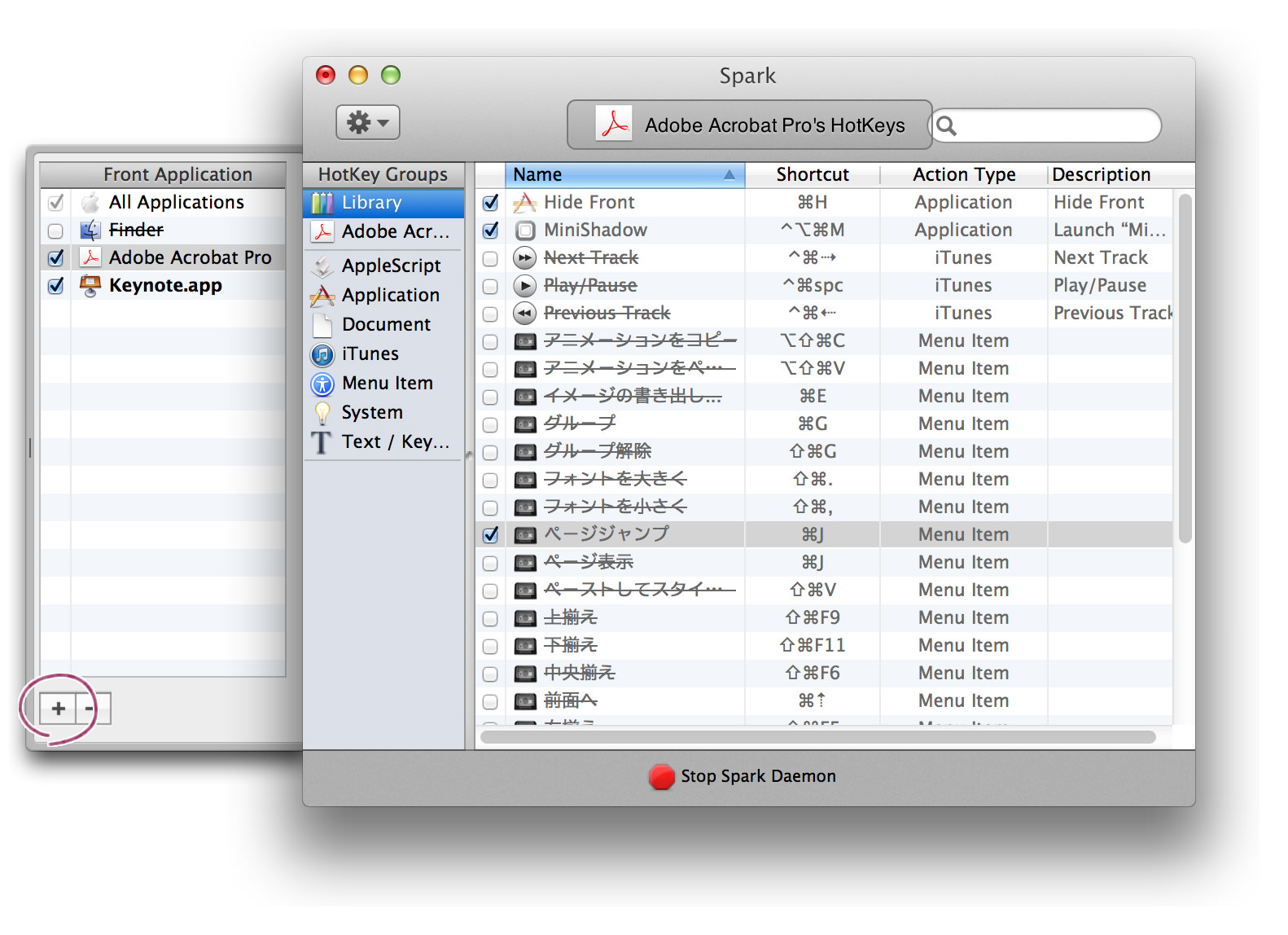The height and width of the screenshot is (935, 1288).
Task: Click the Hide Front application icon in list
Action: pyautogui.click(x=525, y=203)
